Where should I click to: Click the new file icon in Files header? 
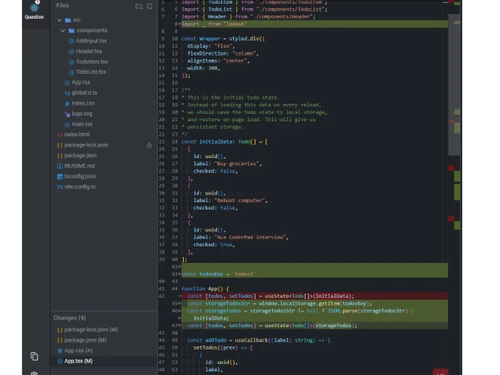(150, 6)
